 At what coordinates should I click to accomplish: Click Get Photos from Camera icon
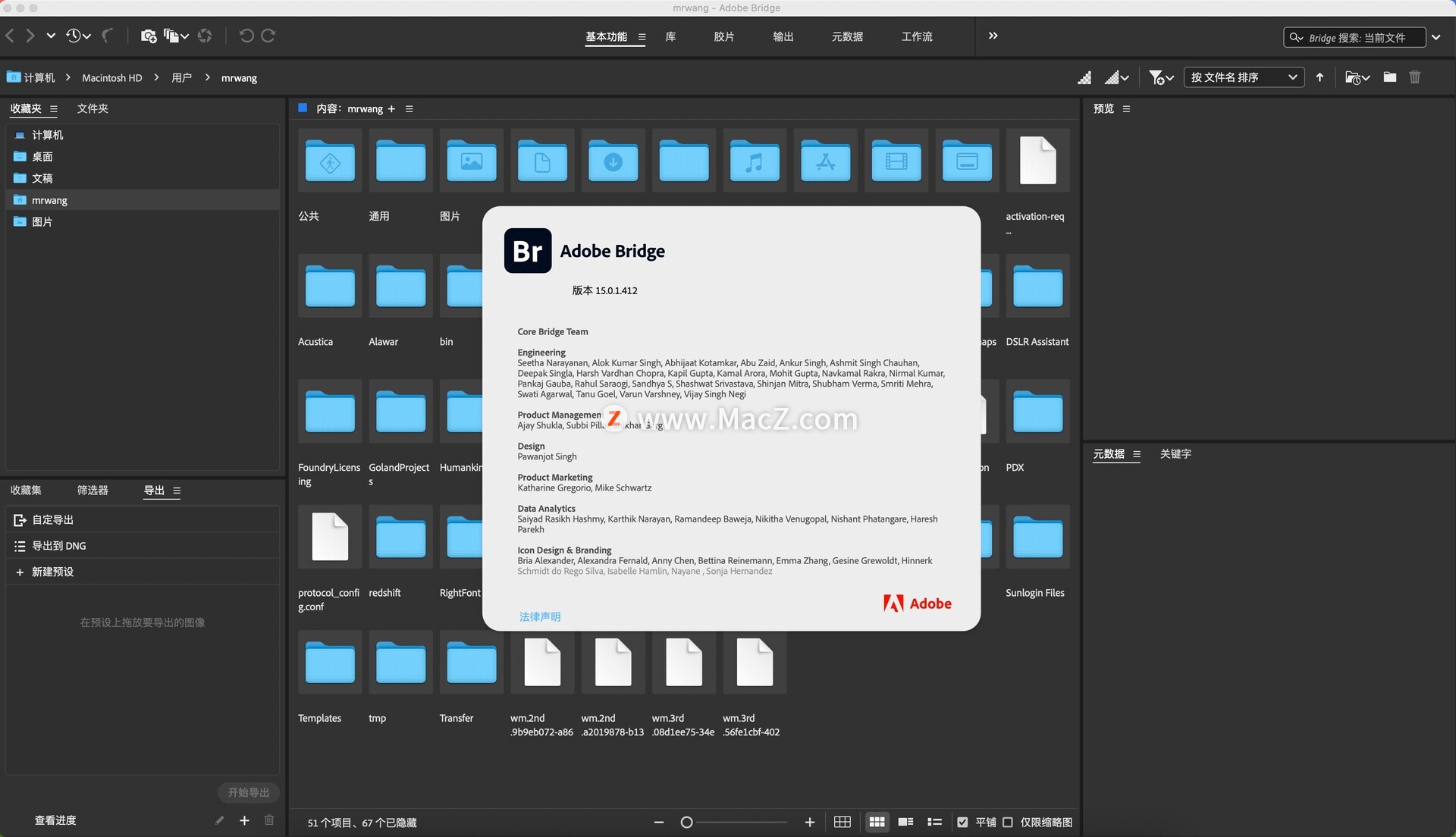point(149,36)
